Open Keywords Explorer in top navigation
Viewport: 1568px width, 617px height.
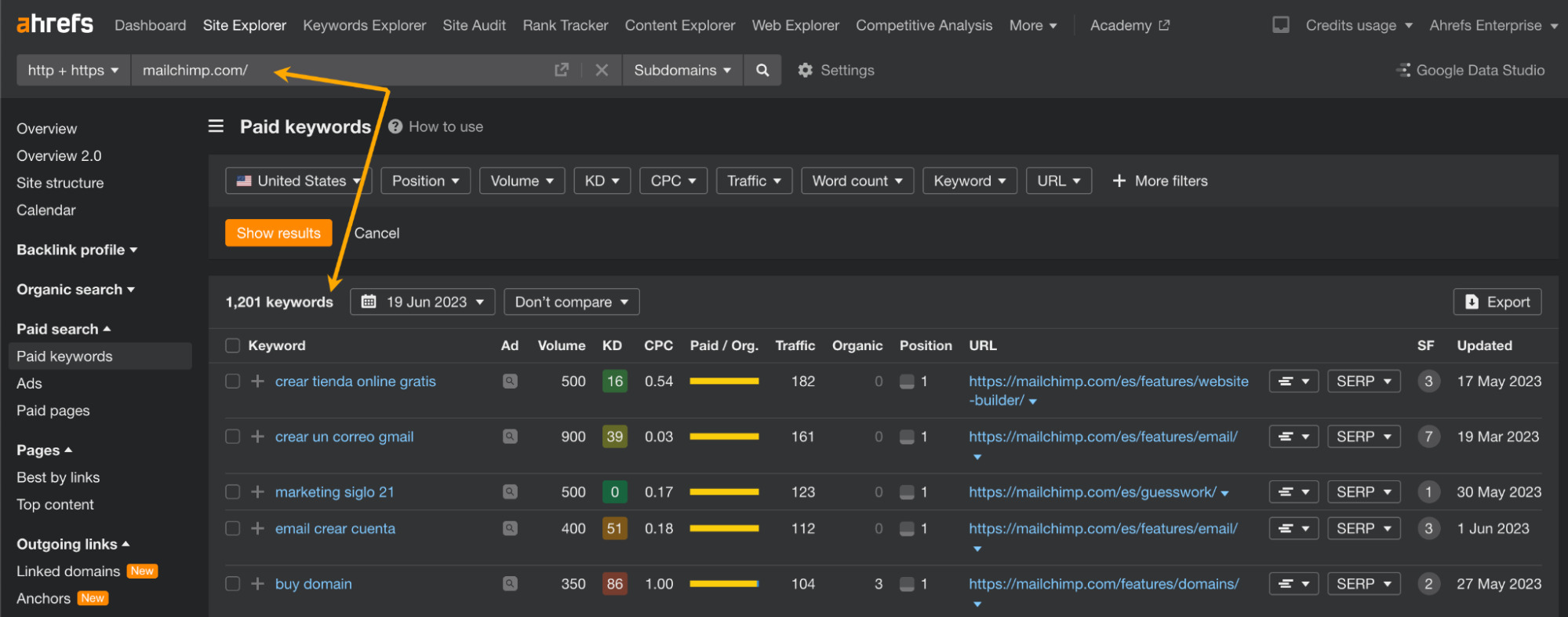(x=364, y=25)
